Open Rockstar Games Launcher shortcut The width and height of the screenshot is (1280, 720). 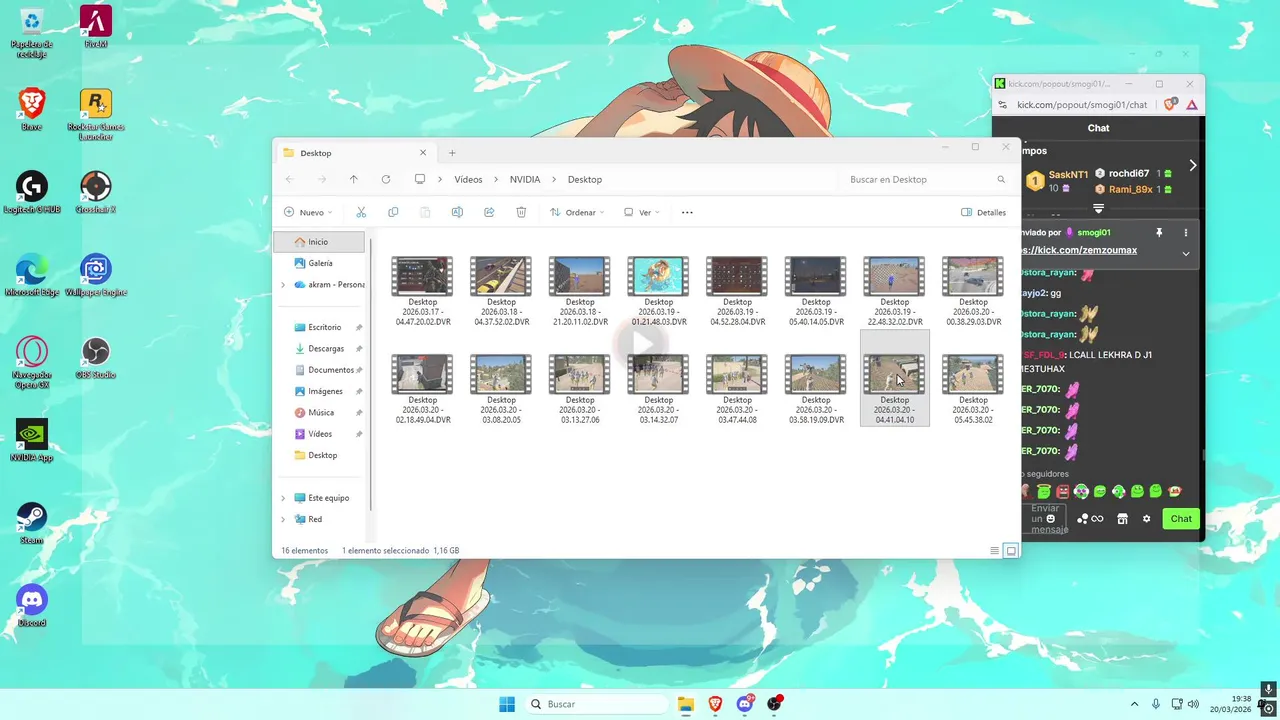pyautogui.click(x=96, y=114)
